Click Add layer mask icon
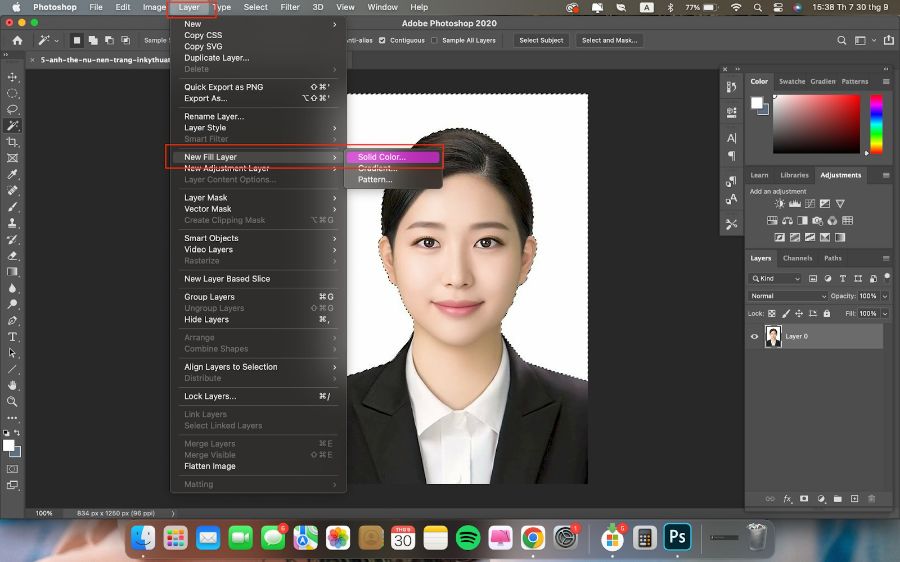 (x=804, y=499)
